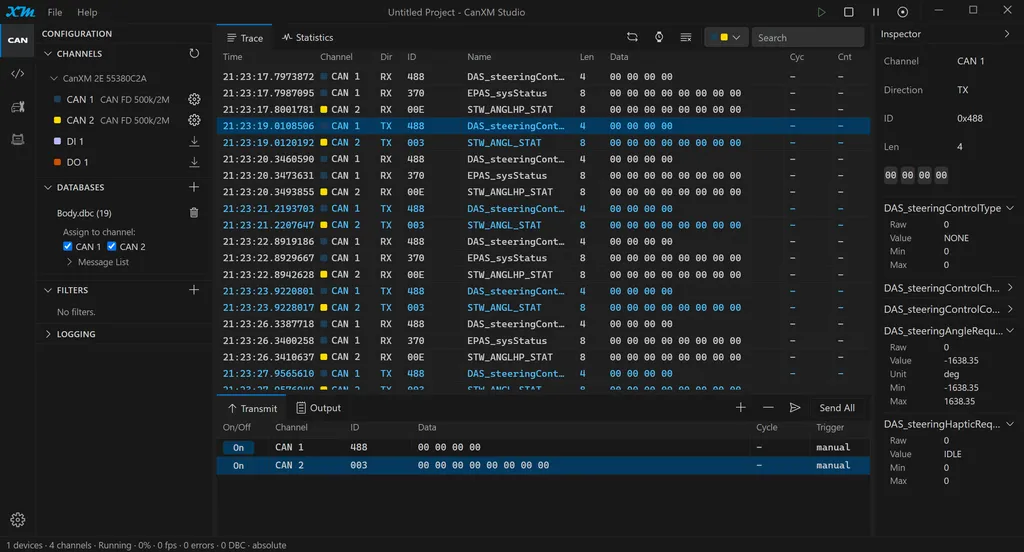Open the vehicle diagnostics sidebar icon
This screenshot has width=1024, height=552.
pos(18,107)
